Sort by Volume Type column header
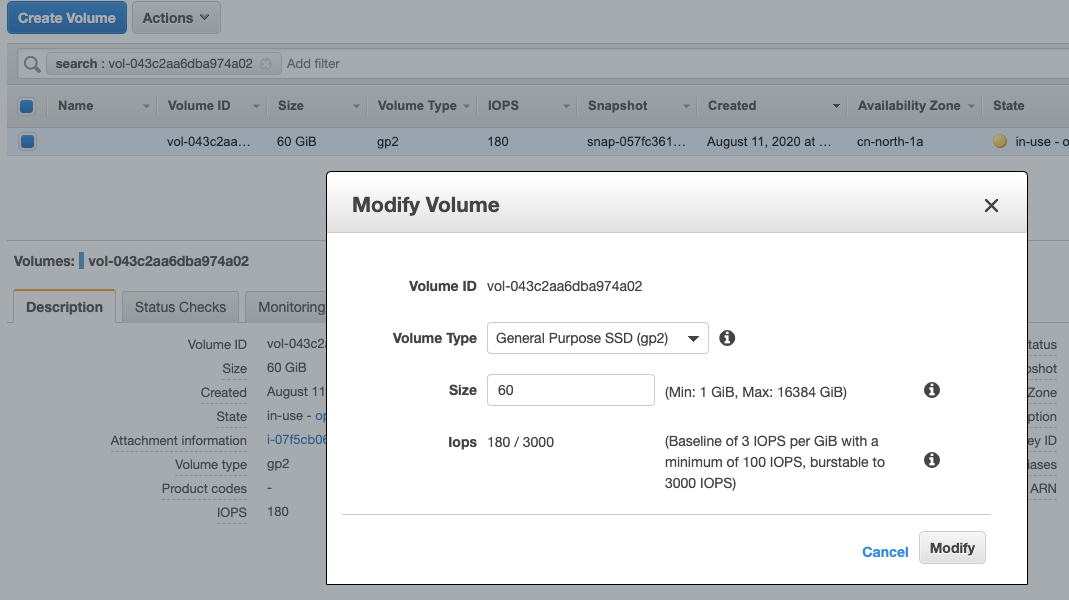 point(417,106)
